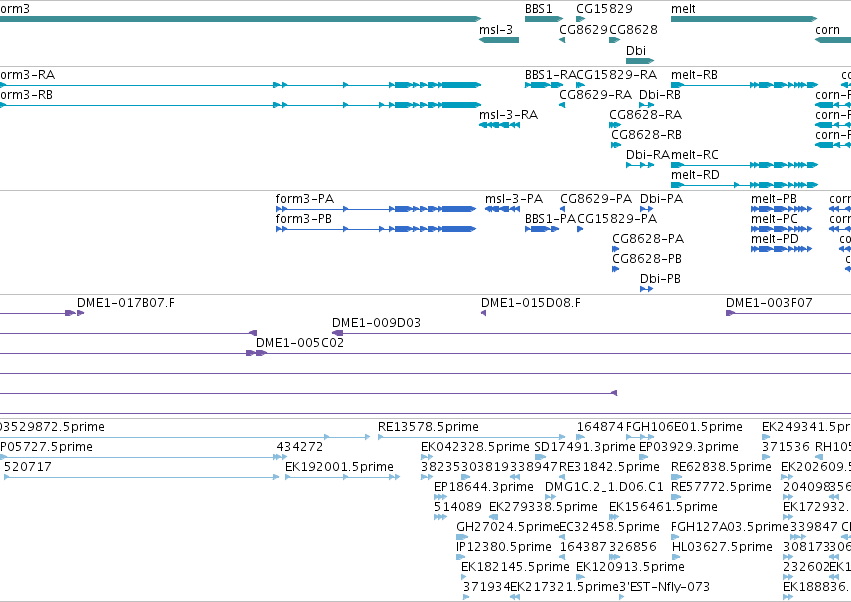Select the 520717 EST label
The width and height of the screenshot is (851, 602).
tap(28, 467)
